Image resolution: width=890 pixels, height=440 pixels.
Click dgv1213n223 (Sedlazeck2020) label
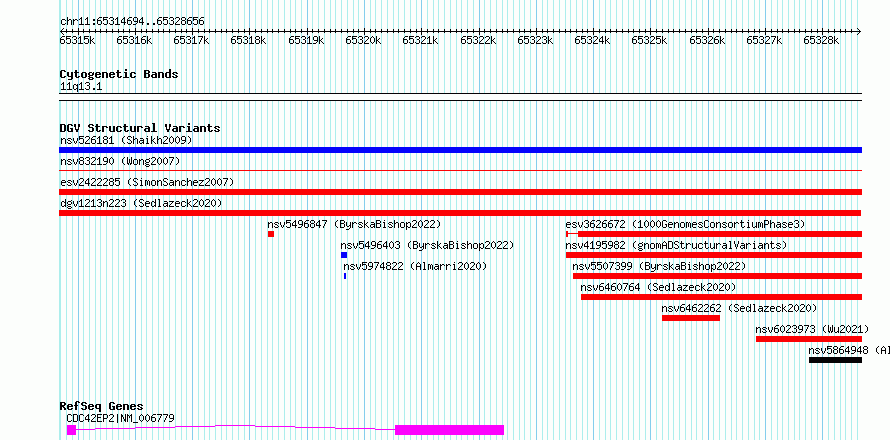pyautogui.click(x=141, y=203)
